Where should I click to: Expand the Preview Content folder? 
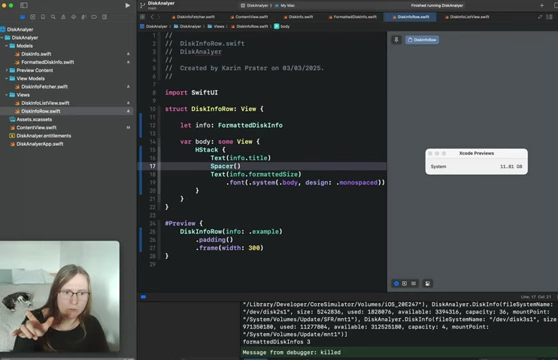click(x=6, y=70)
